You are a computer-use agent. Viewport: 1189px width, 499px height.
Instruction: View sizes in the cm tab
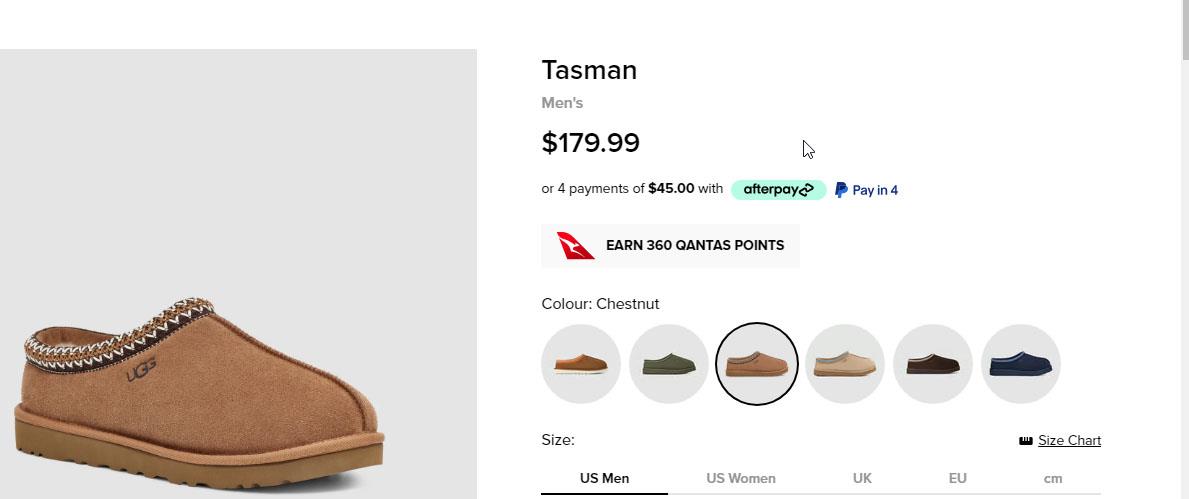click(1052, 478)
